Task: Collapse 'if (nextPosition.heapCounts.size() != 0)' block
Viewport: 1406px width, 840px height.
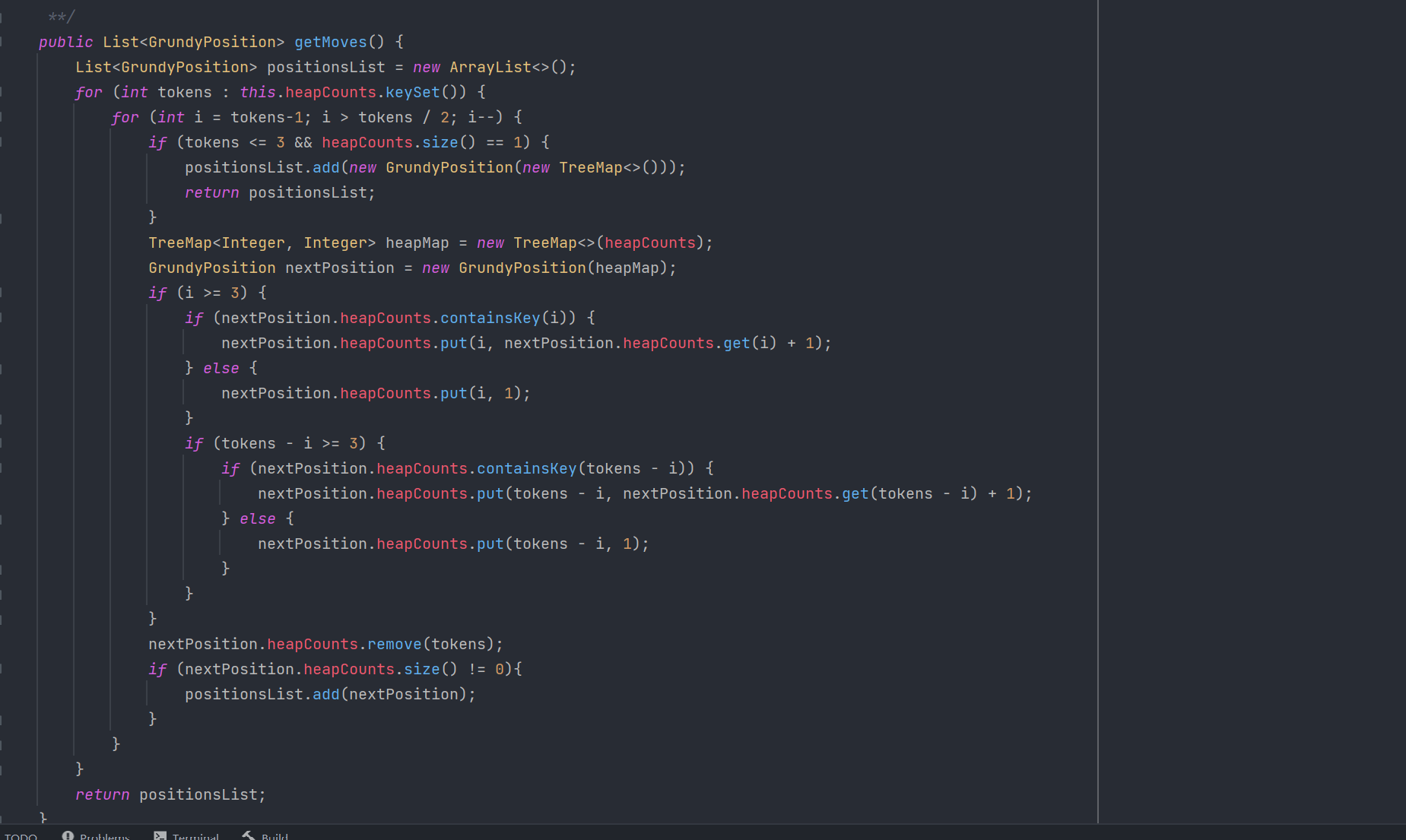Action: [x=2, y=669]
